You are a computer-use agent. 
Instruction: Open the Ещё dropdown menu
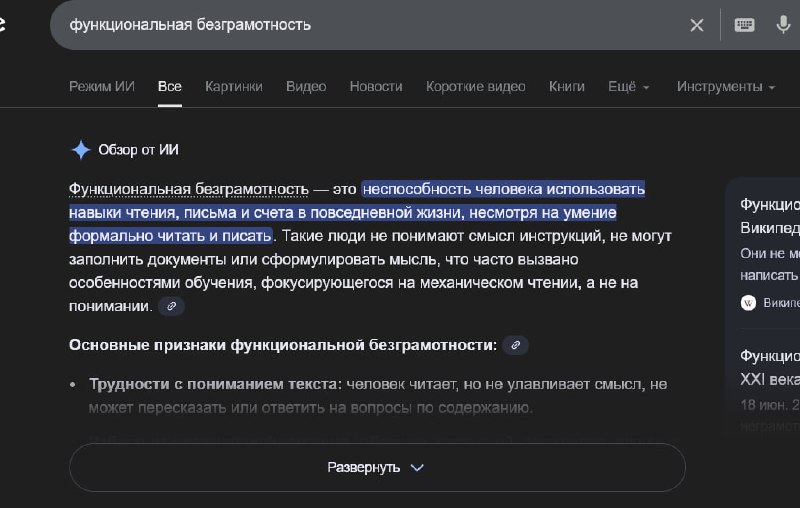pos(628,87)
